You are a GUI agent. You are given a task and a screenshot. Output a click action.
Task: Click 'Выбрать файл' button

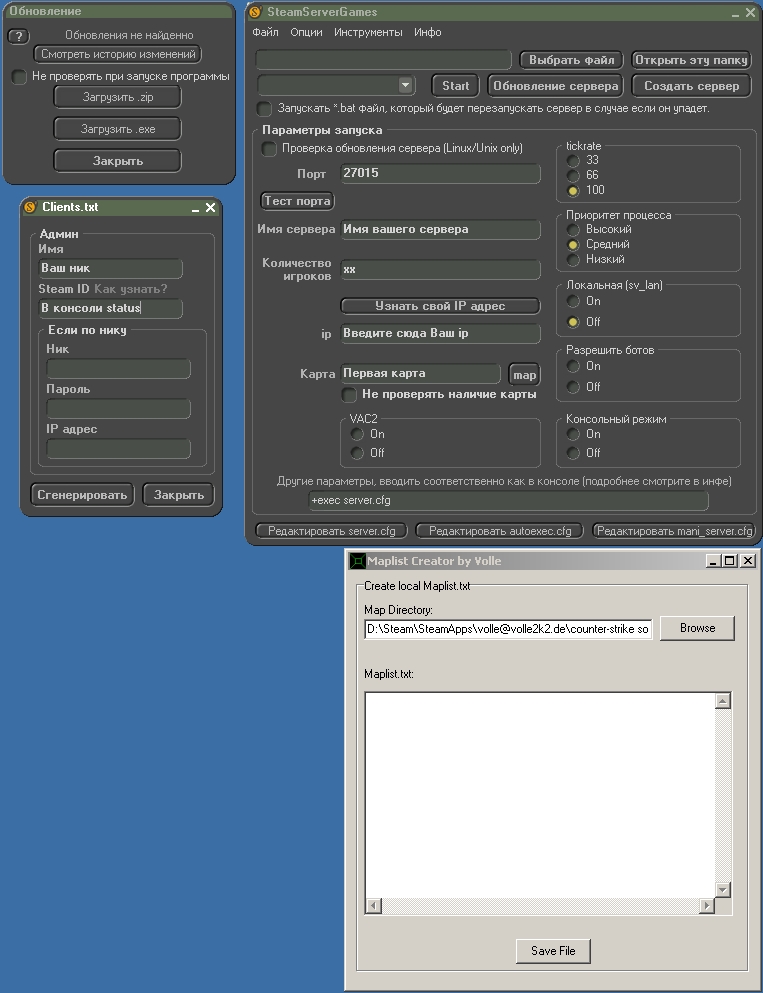tap(571, 60)
